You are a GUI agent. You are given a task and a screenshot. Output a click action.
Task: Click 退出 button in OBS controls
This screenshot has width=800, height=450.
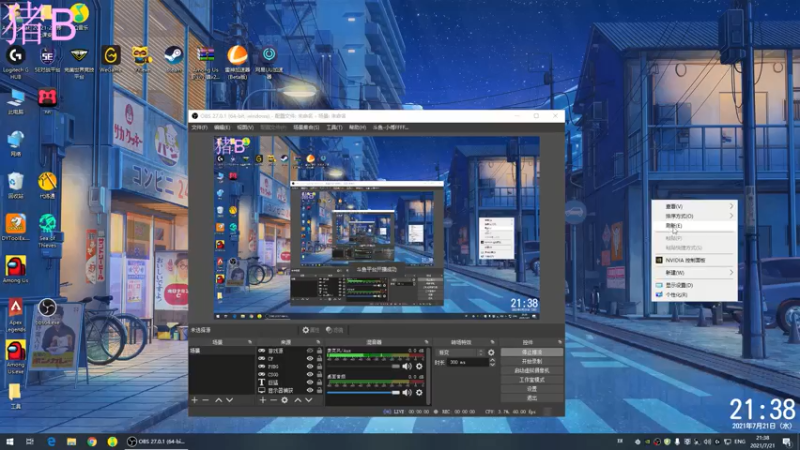coord(532,398)
